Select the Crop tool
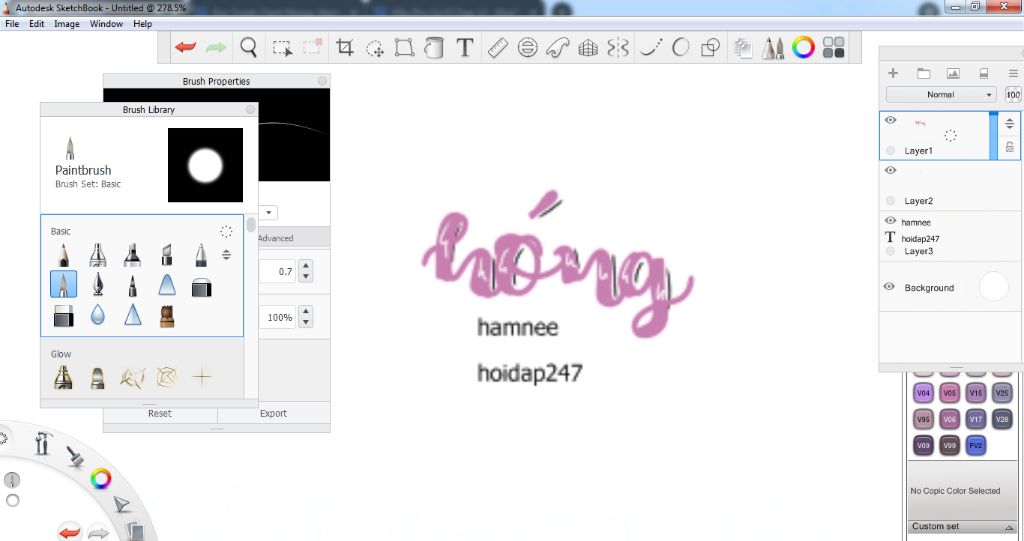Image resolution: width=1024 pixels, height=541 pixels. (344, 47)
